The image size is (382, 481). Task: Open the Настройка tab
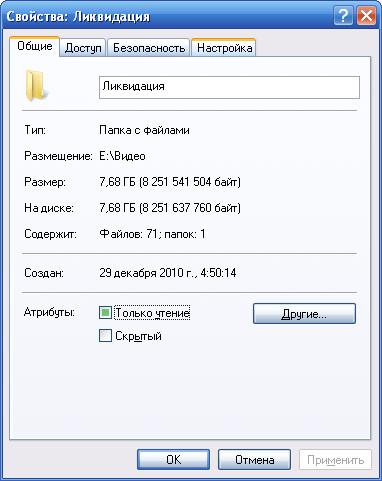coord(224,48)
